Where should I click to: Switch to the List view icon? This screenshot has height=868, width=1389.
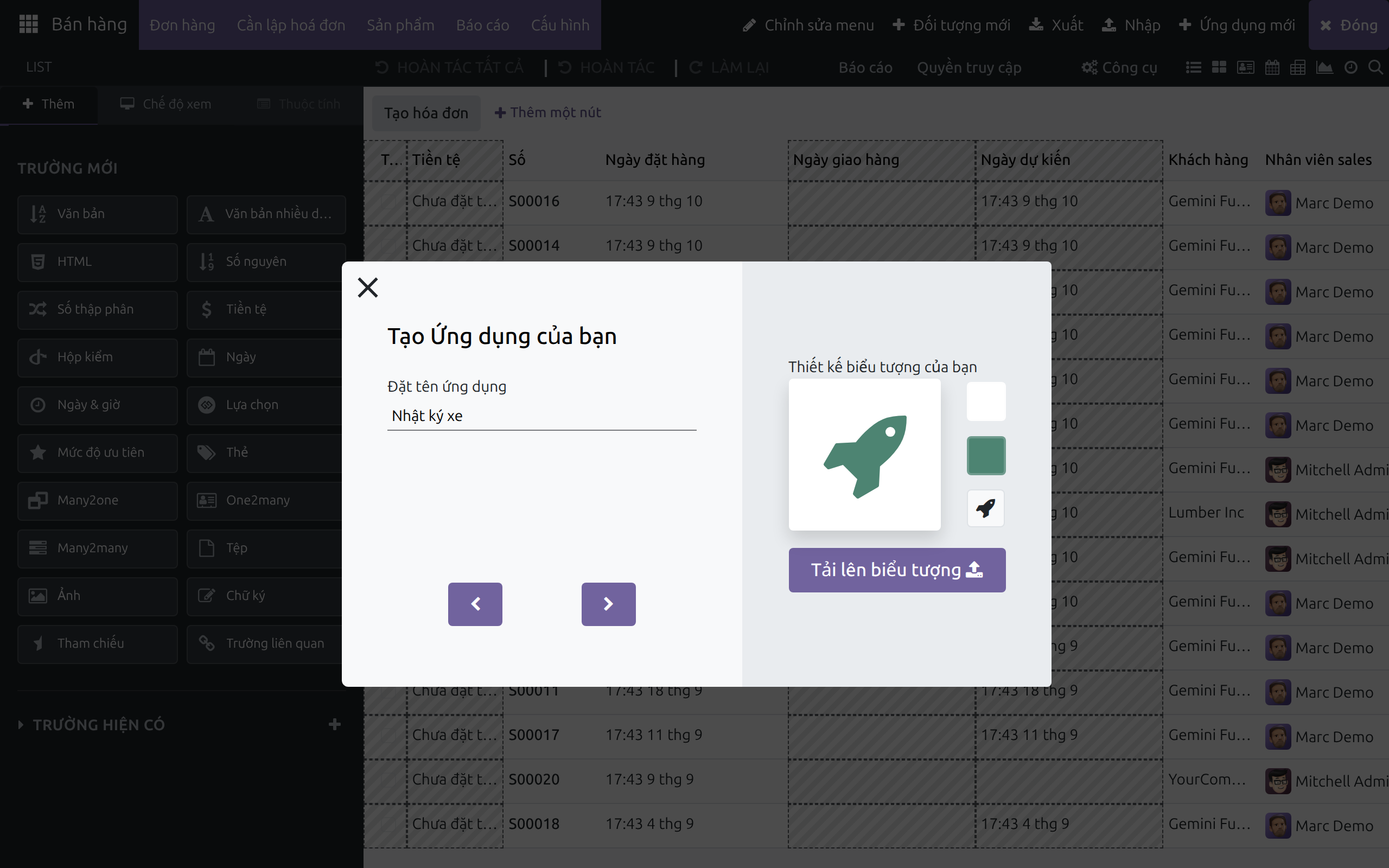point(1193,68)
